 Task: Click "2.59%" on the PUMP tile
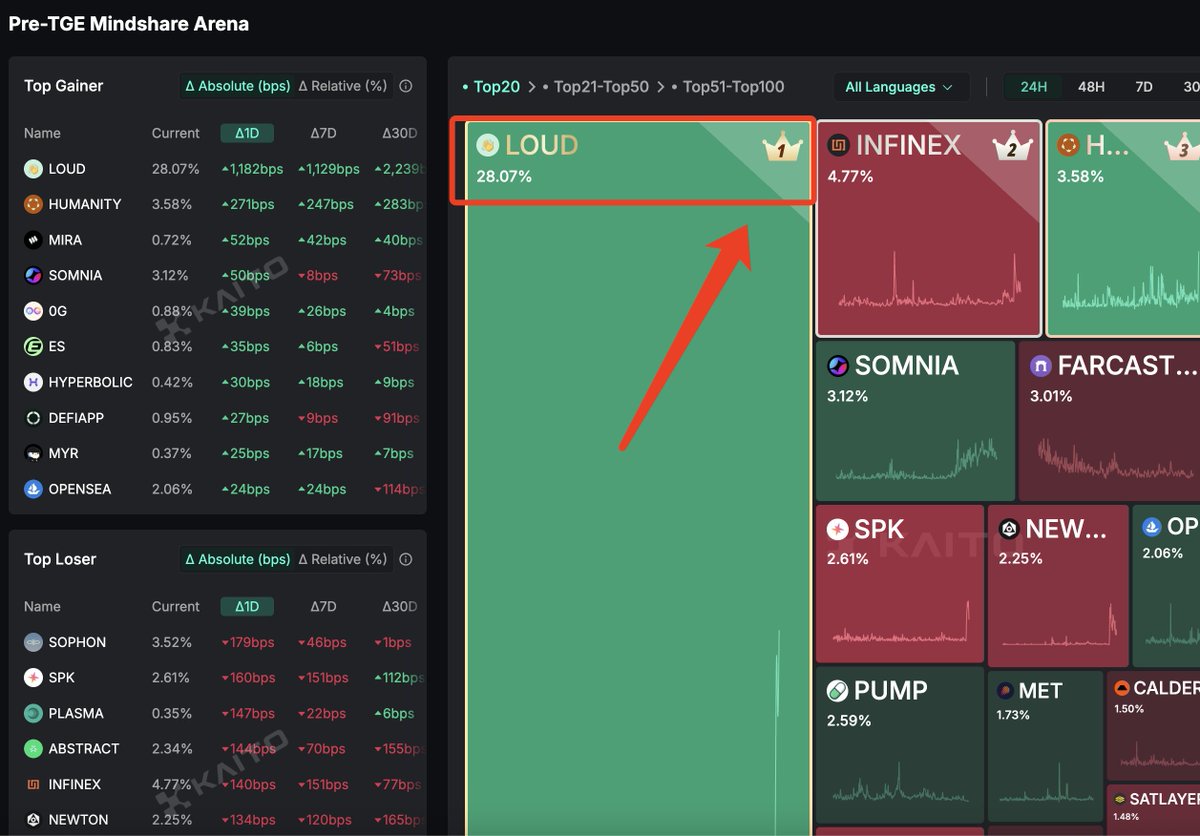click(x=849, y=720)
